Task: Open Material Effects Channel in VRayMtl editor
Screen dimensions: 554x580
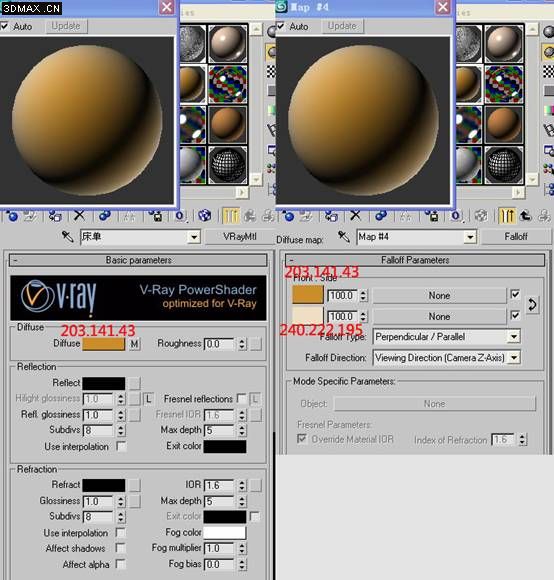Action: pyautogui.click(x=180, y=217)
